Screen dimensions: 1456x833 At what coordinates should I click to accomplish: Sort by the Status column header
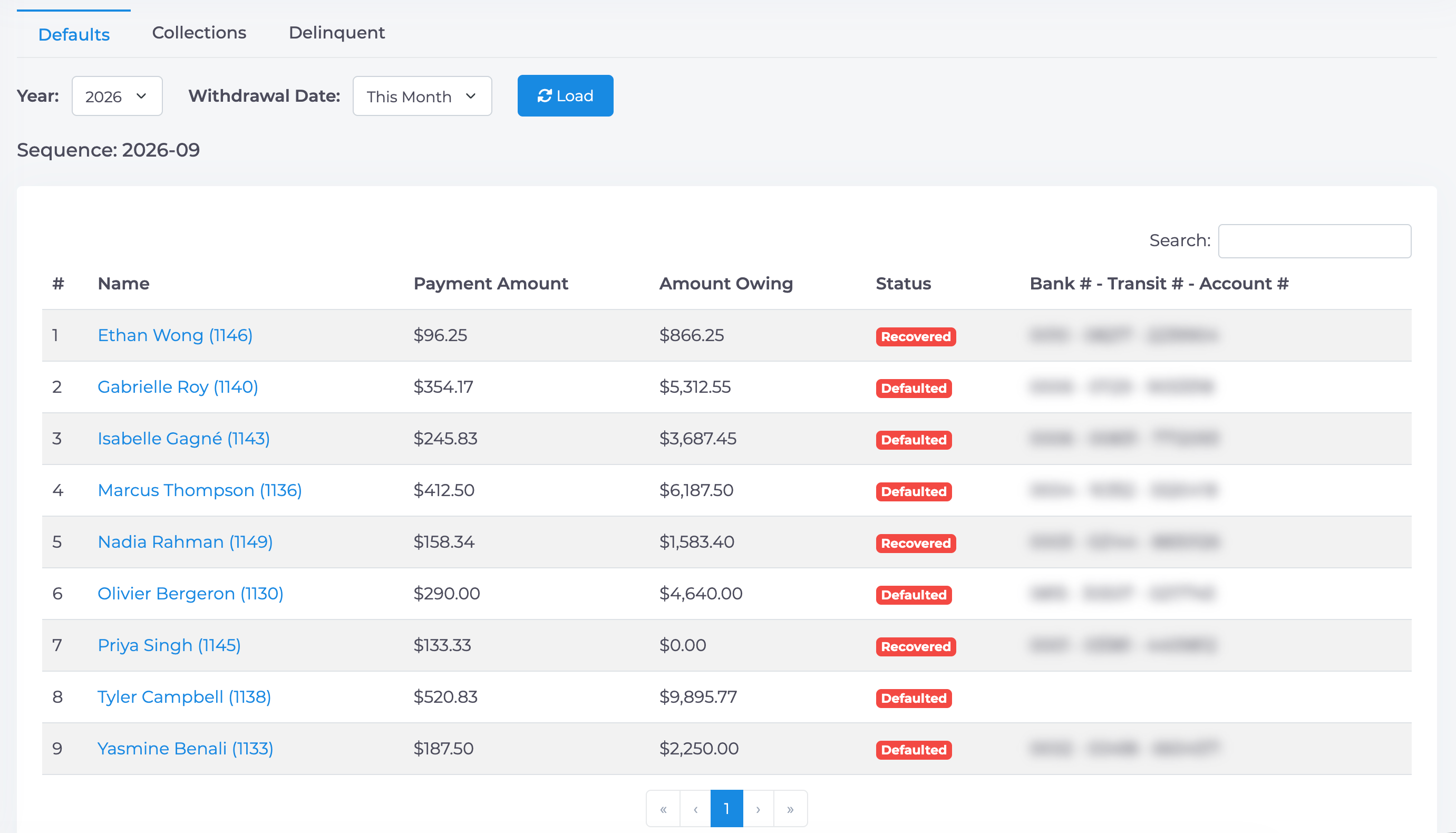coord(903,284)
